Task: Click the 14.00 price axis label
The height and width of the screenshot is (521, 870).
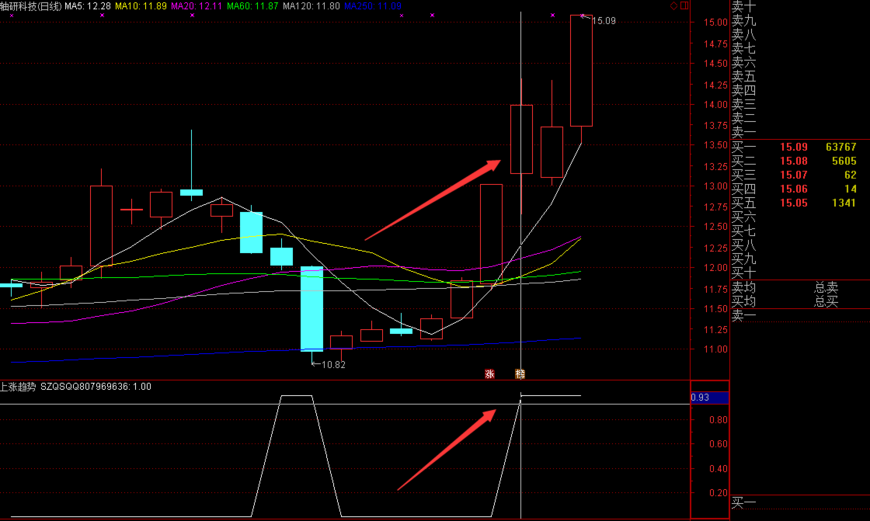Action: 715,105
